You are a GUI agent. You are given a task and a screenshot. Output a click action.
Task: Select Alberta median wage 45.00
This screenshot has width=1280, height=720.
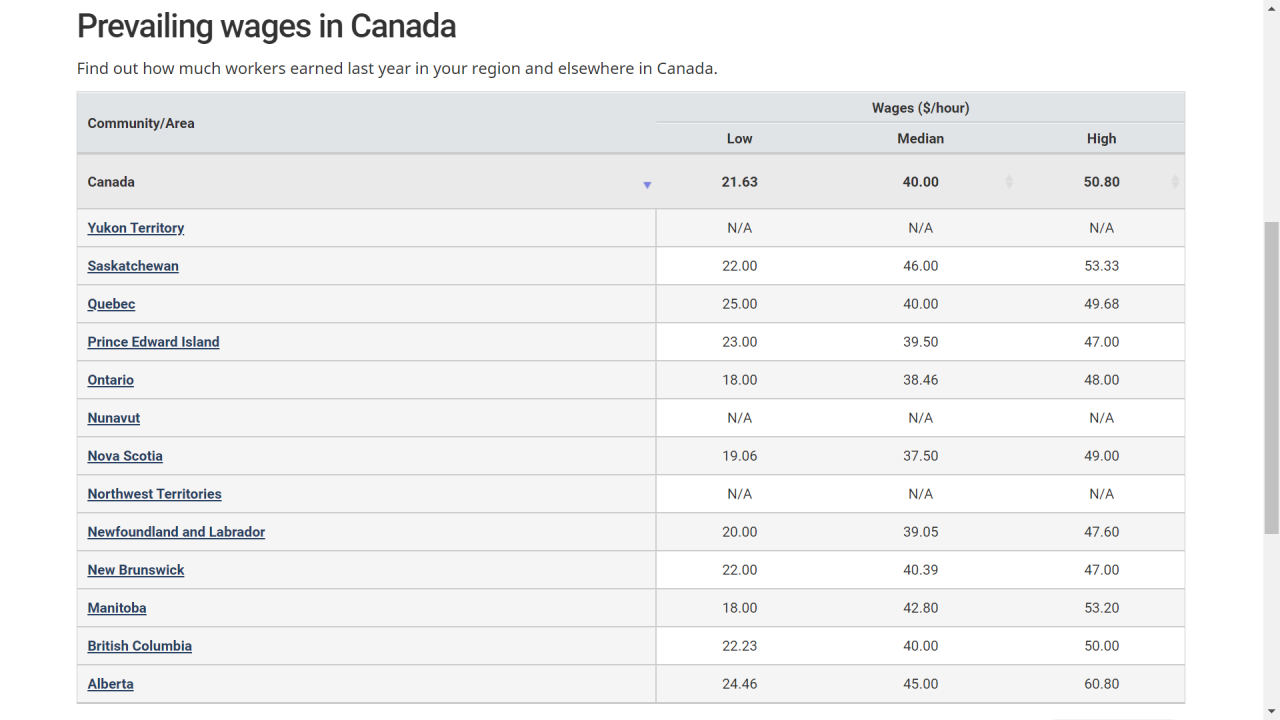click(920, 684)
